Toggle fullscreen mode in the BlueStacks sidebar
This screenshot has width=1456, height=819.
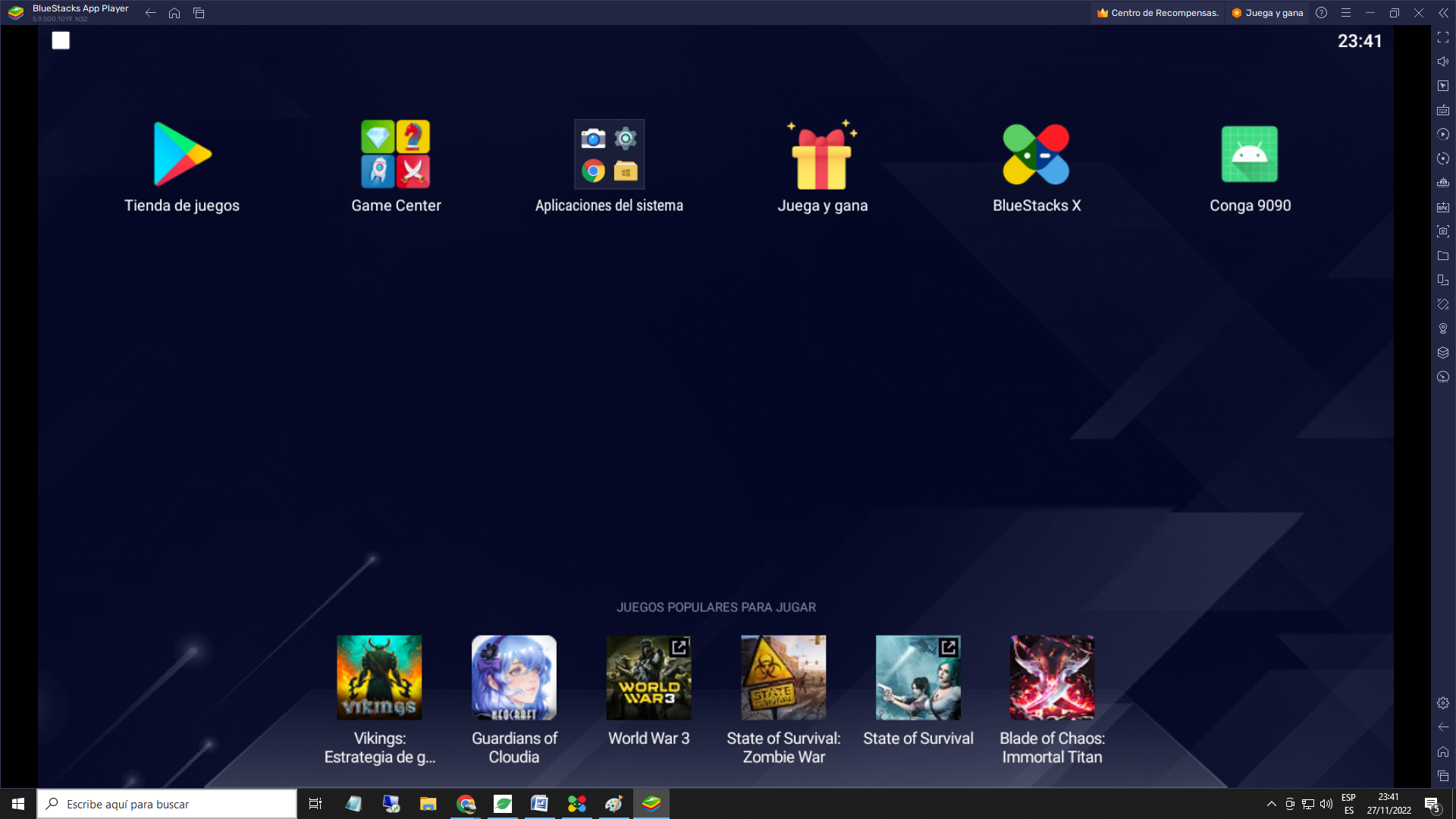(1443, 37)
